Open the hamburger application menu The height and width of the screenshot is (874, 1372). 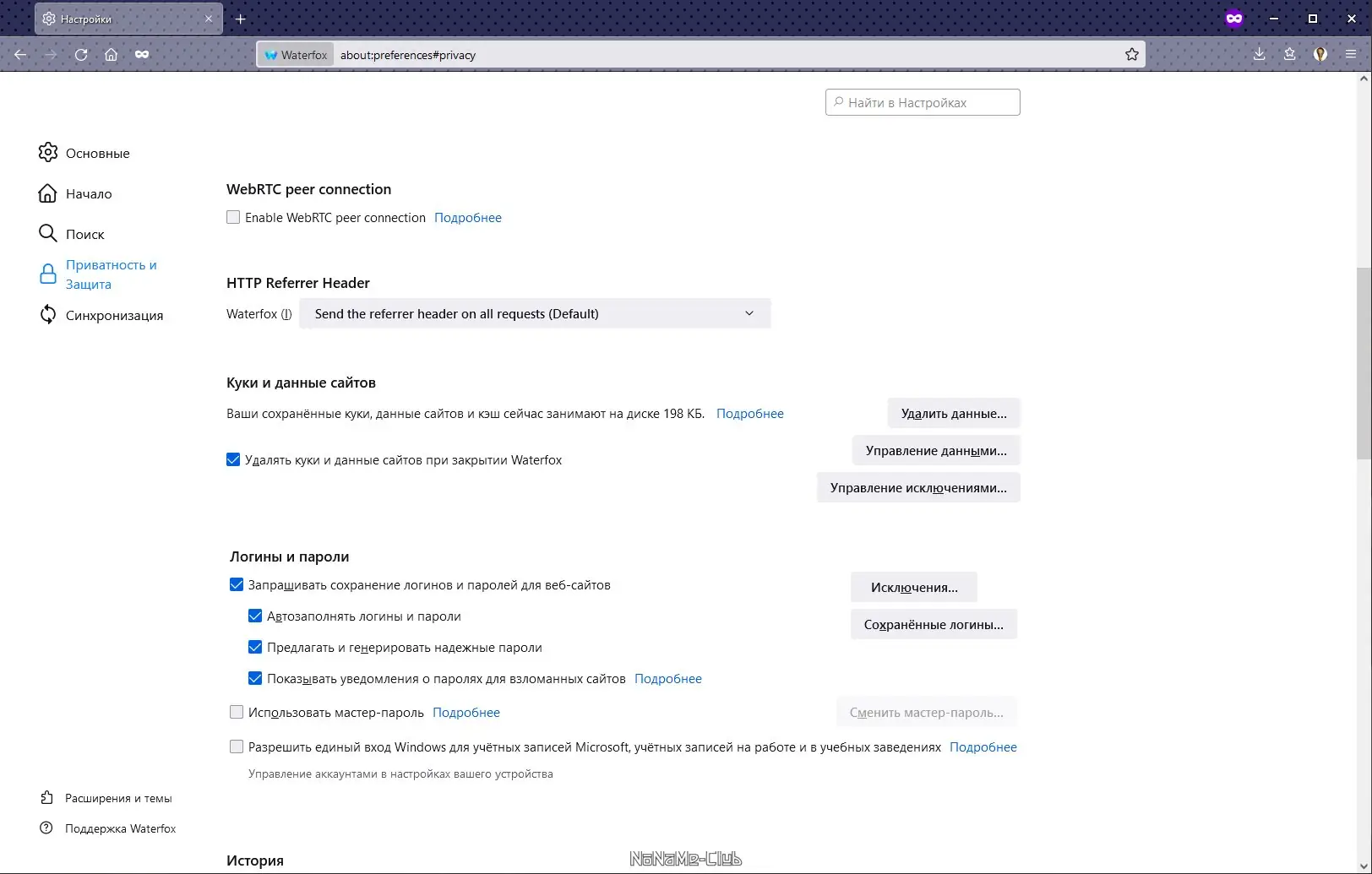(x=1351, y=55)
